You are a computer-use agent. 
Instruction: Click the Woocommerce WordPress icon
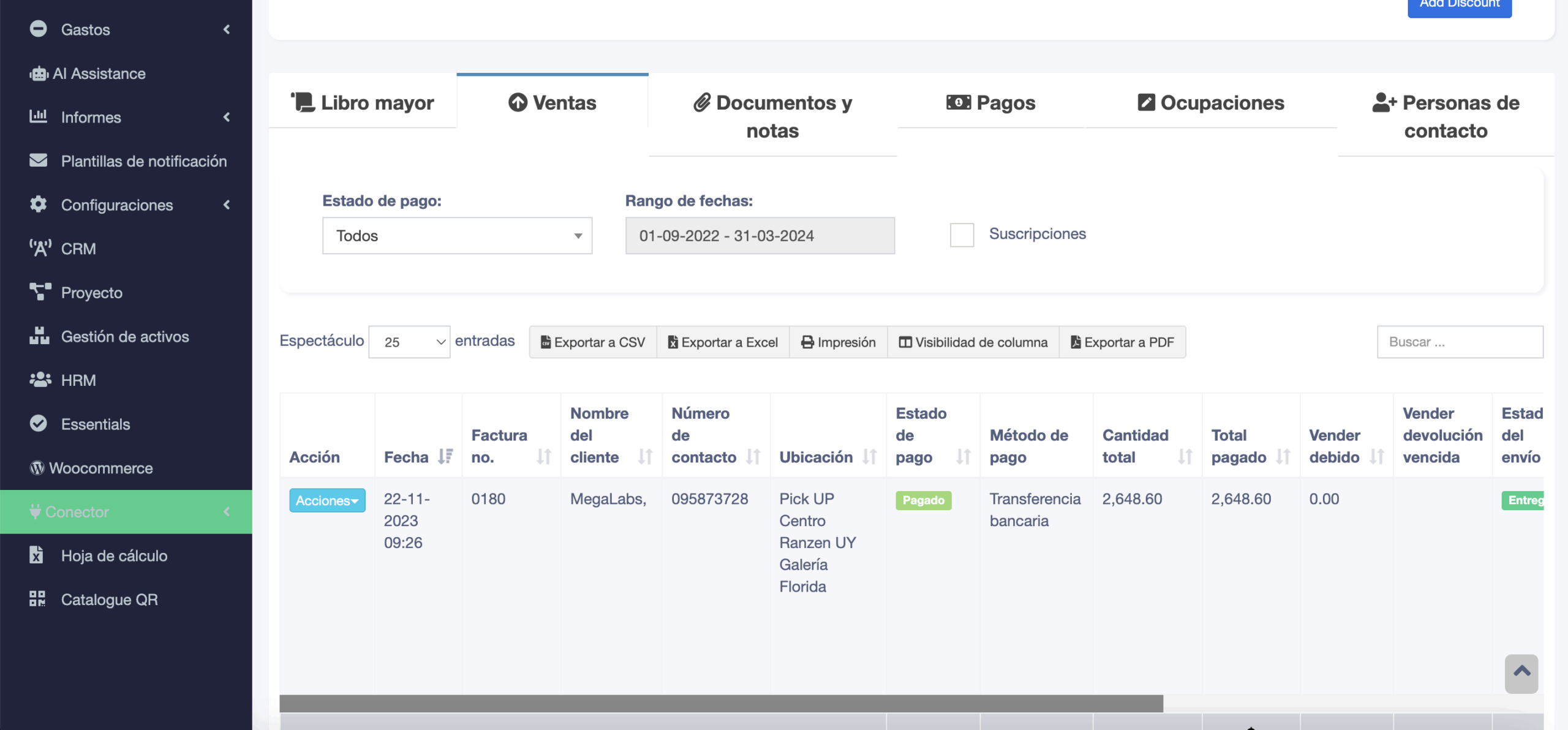37,468
